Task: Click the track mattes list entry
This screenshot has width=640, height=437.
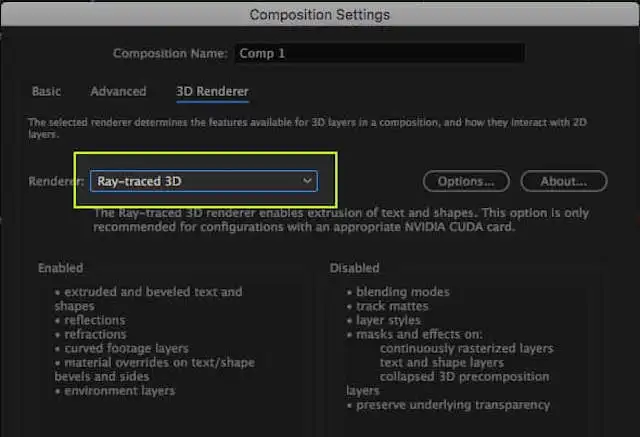Action: (388, 306)
